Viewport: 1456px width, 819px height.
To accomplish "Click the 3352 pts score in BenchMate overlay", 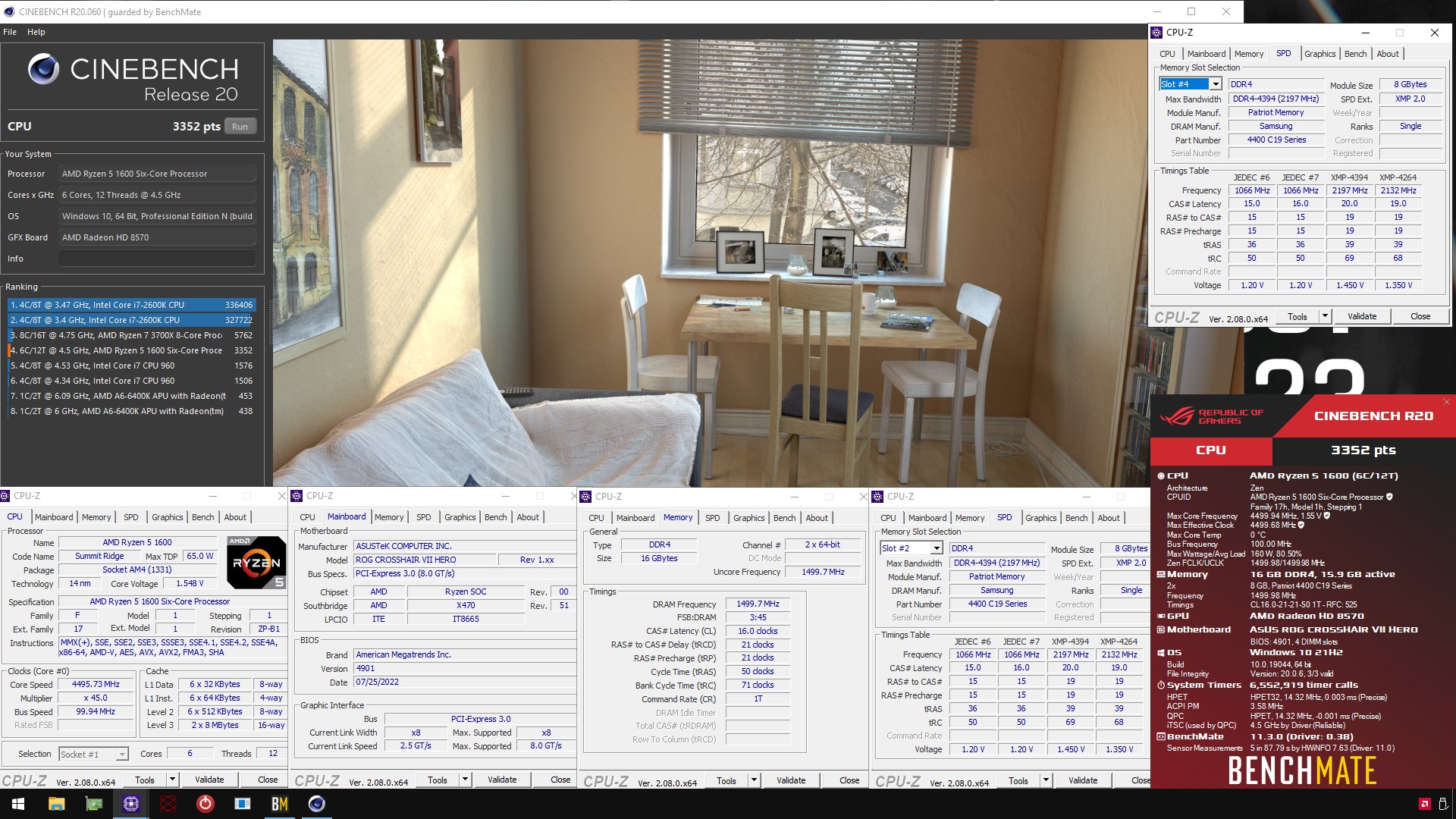I will point(1363,450).
